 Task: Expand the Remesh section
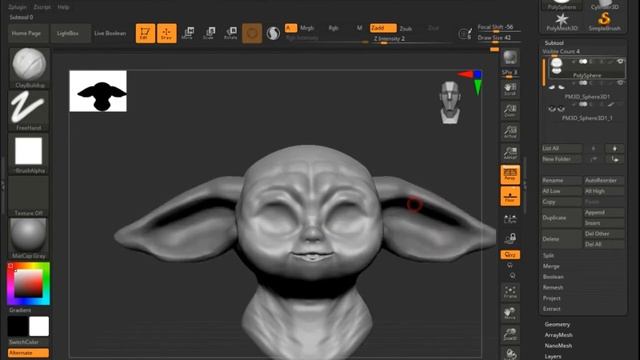(553, 287)
